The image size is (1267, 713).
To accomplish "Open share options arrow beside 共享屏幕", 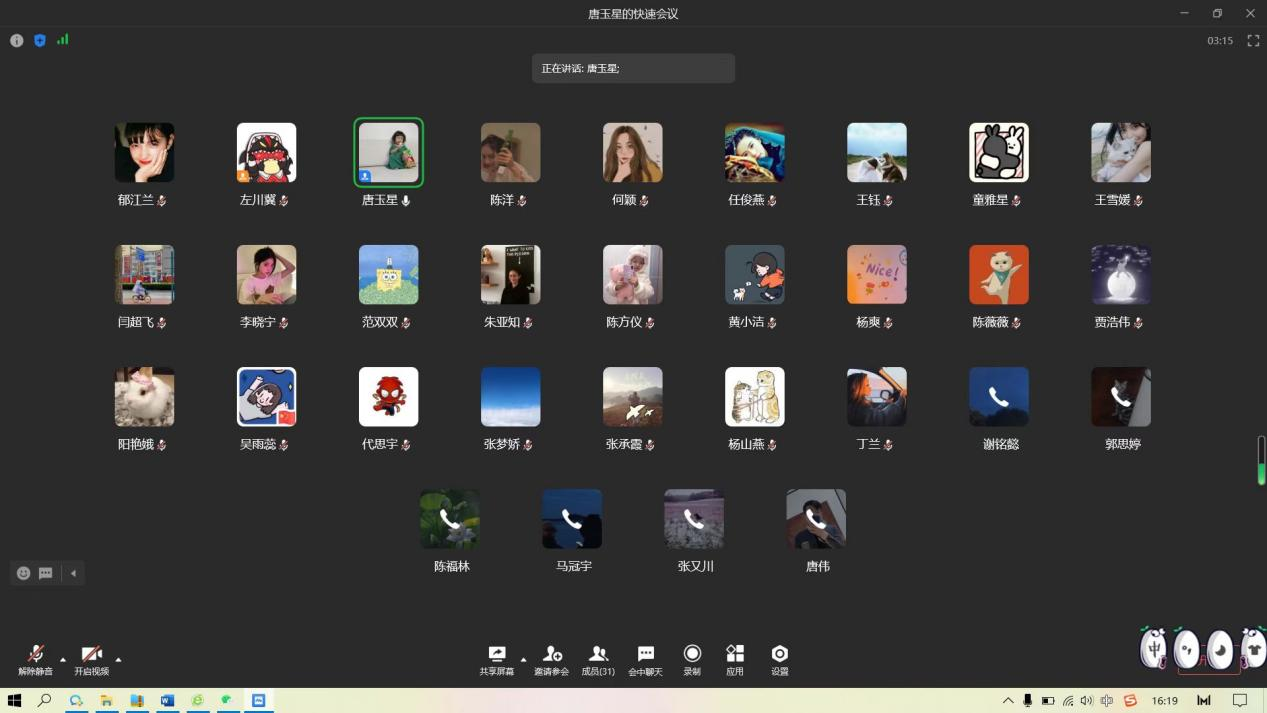I will 523,659.
